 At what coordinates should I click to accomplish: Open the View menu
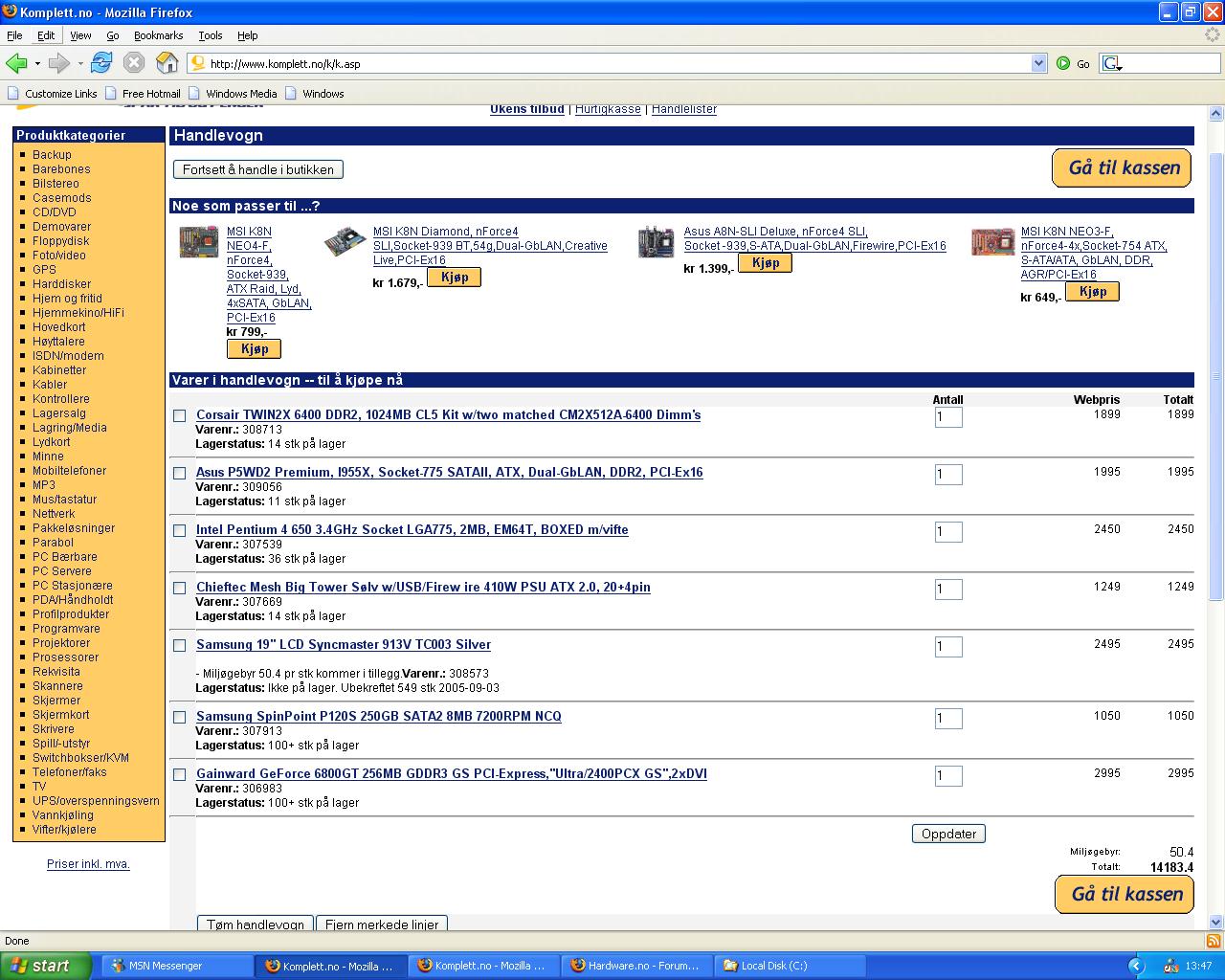(x=80, y=35)
